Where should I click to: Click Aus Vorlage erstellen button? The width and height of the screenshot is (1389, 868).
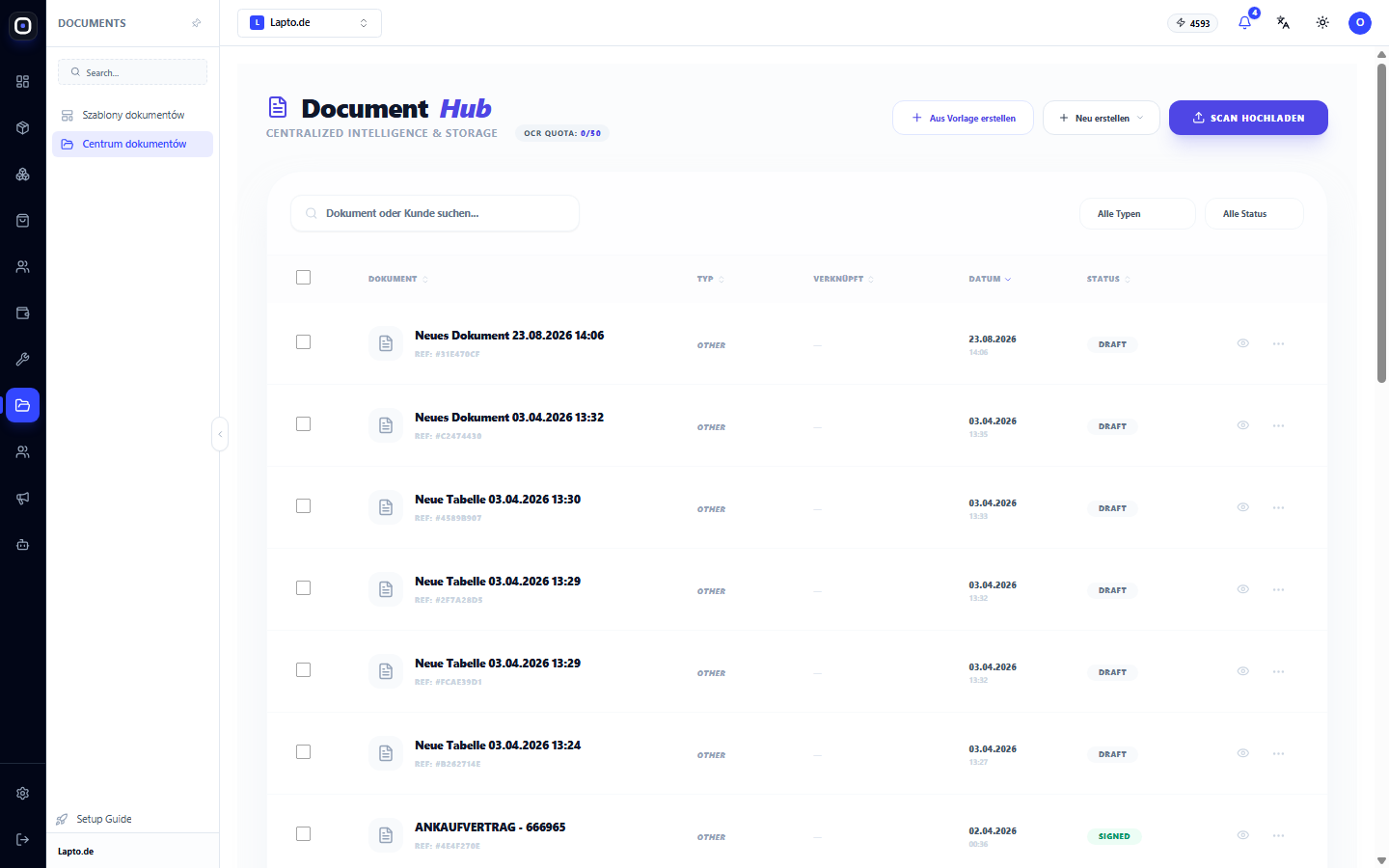[963, 118]
